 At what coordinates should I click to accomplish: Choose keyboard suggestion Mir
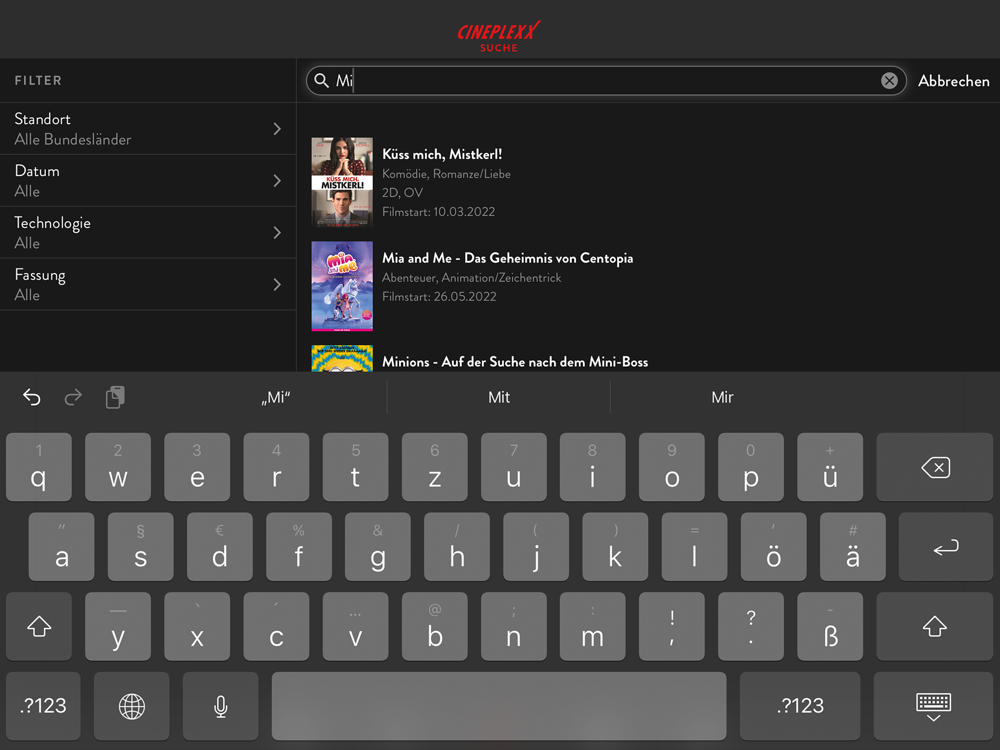coord(722,397)
